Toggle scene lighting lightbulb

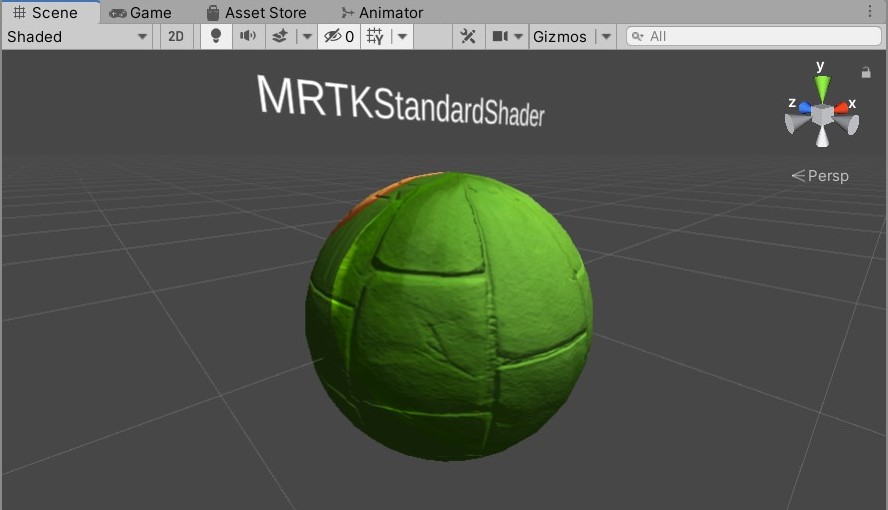216,37
